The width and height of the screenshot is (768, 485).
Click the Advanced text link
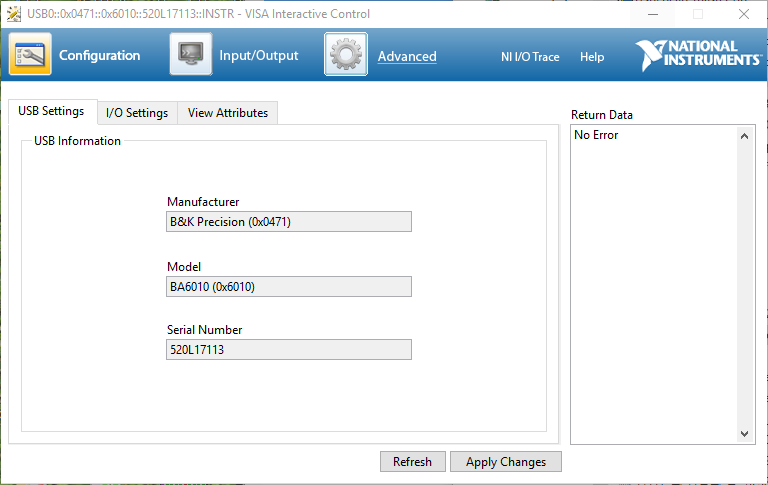coord(407,57)
